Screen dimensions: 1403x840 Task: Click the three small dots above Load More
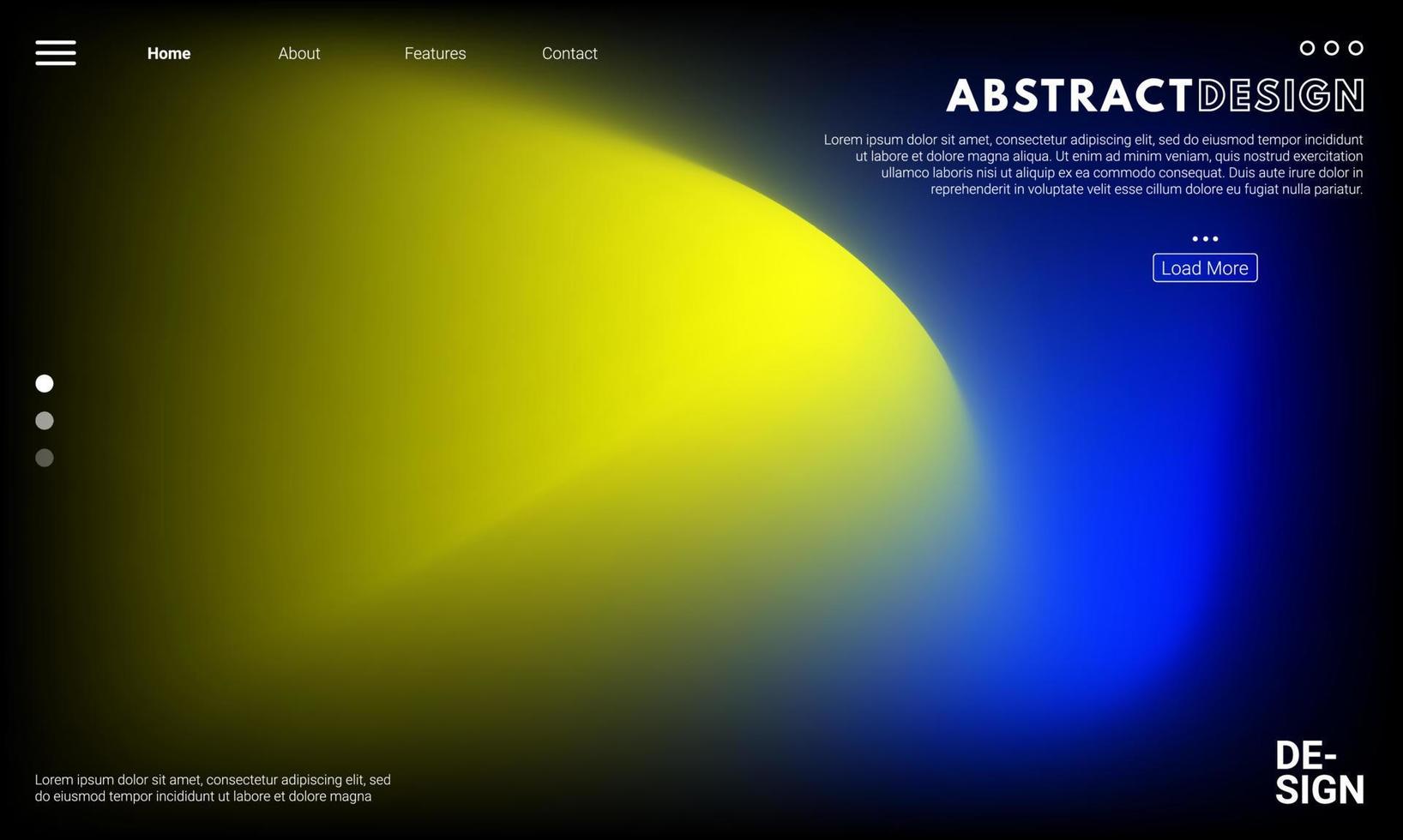1205,239
